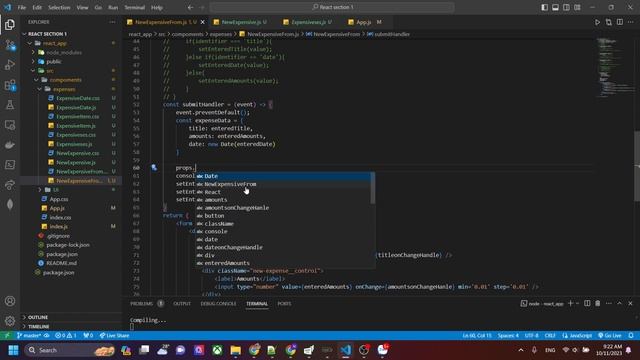Open editor More Actions ellipsis
Screen dimensions: 640x360
click(631, 22)
